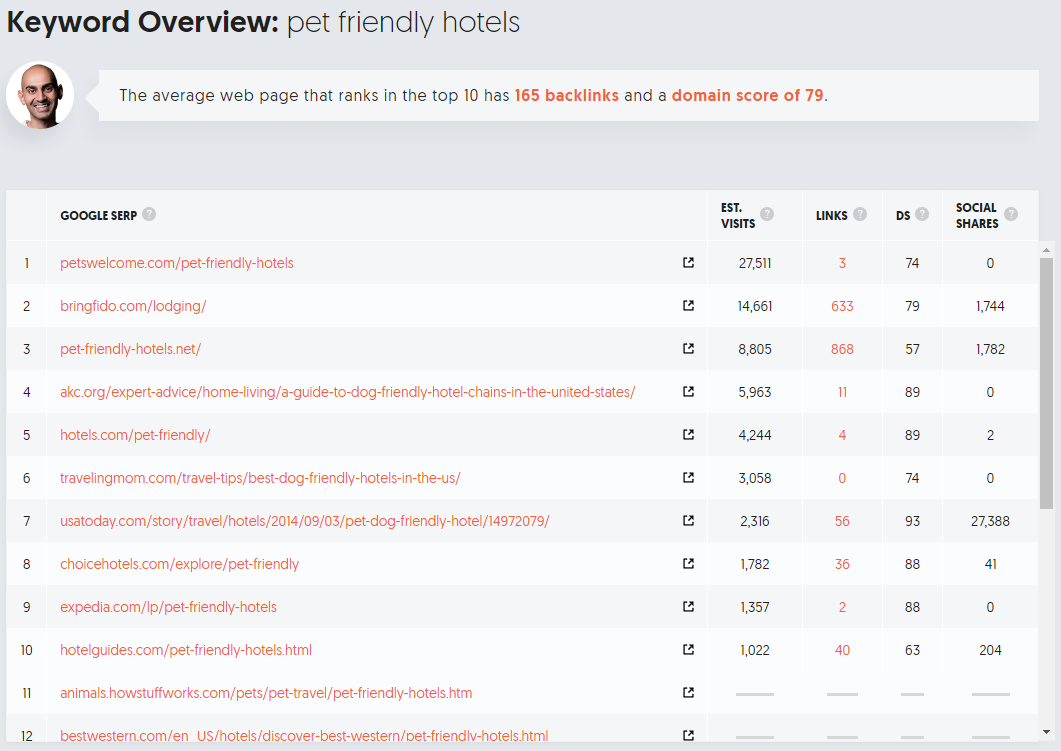This screenshot has width=1061, height=751.
Task: Click the profile avatar photo
Action: [40, 95]
